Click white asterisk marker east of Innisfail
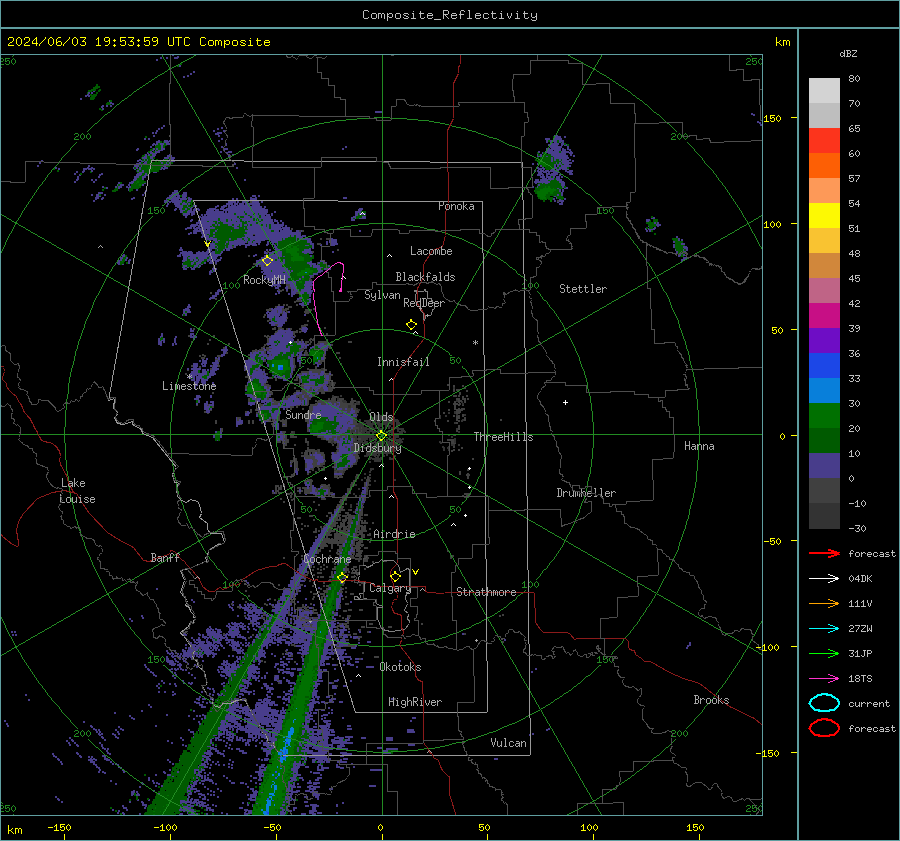 (475, 343)
